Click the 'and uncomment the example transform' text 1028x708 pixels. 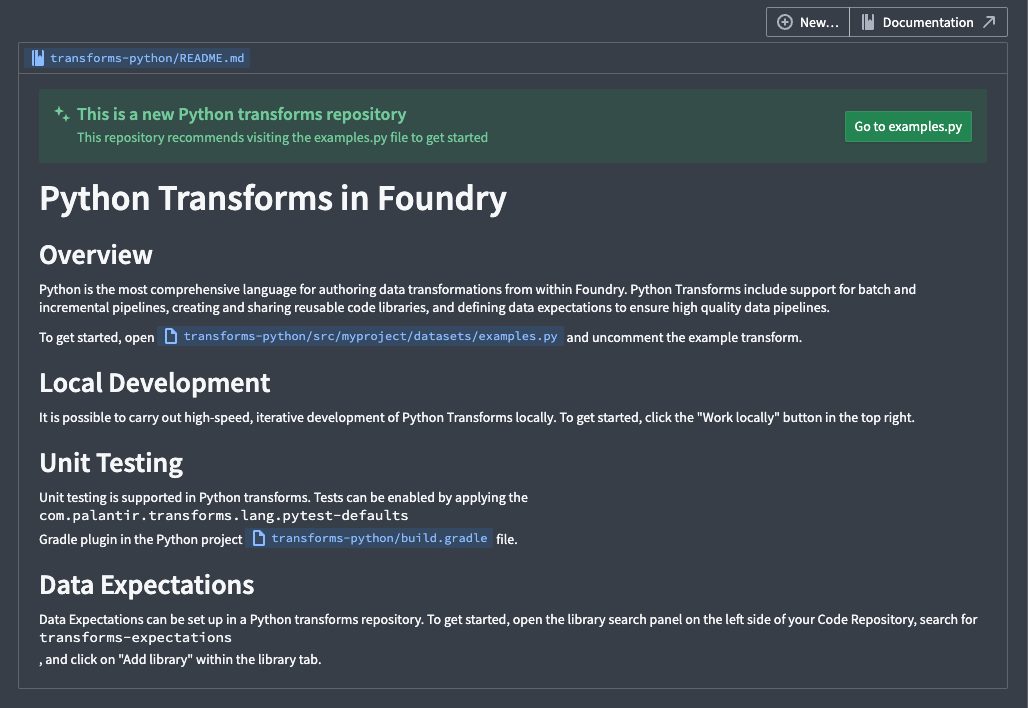pos(684,338)
